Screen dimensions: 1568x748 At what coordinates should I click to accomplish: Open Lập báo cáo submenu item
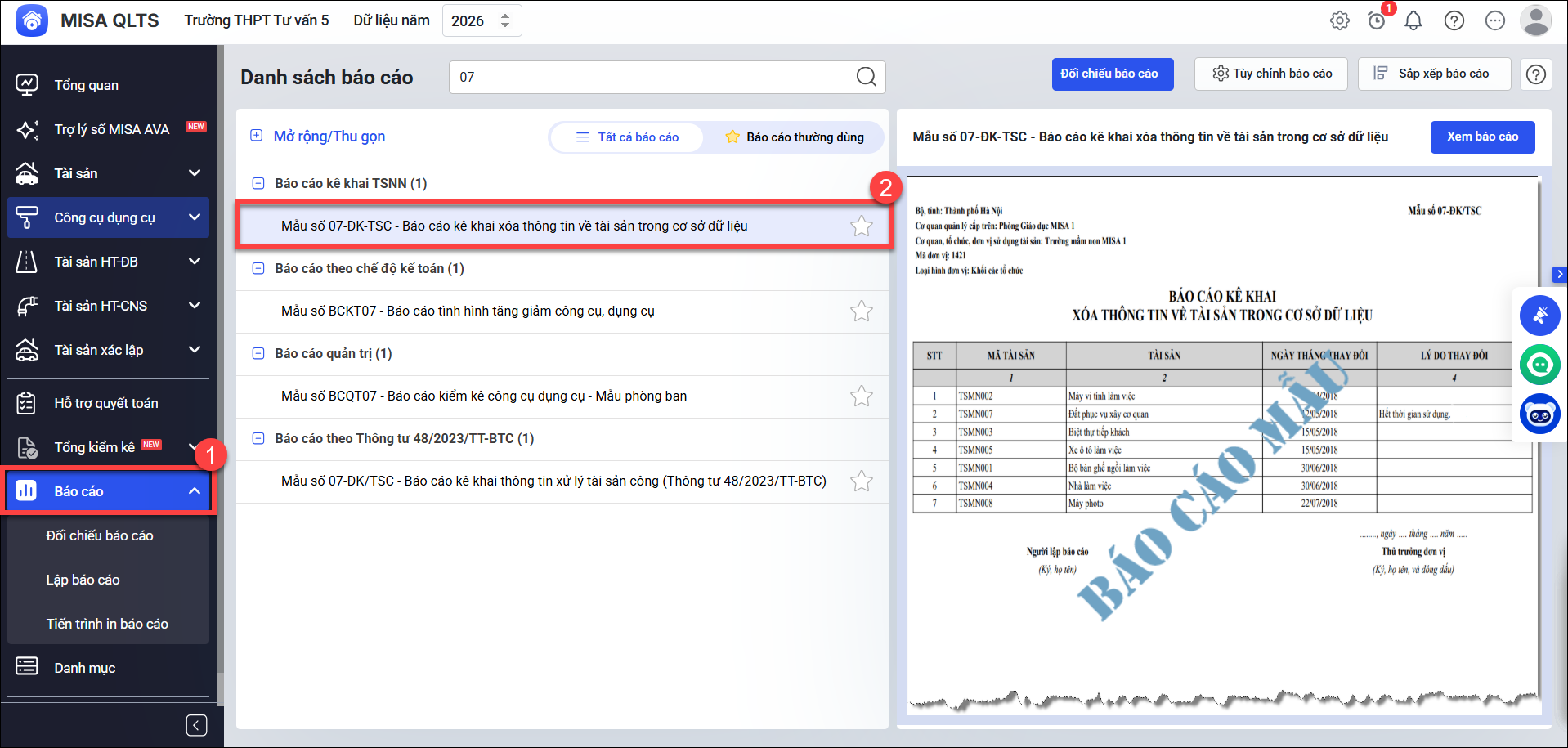point(83,580)
